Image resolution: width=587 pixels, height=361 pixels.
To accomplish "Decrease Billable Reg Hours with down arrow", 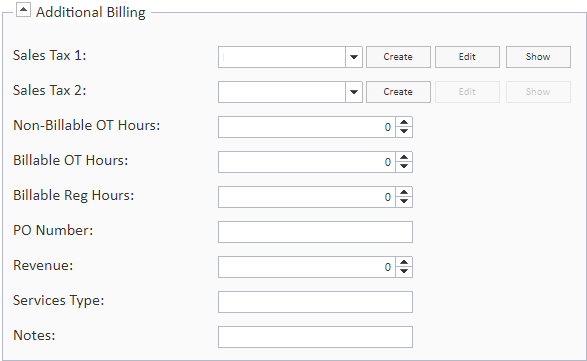I will tap(404, 202).
